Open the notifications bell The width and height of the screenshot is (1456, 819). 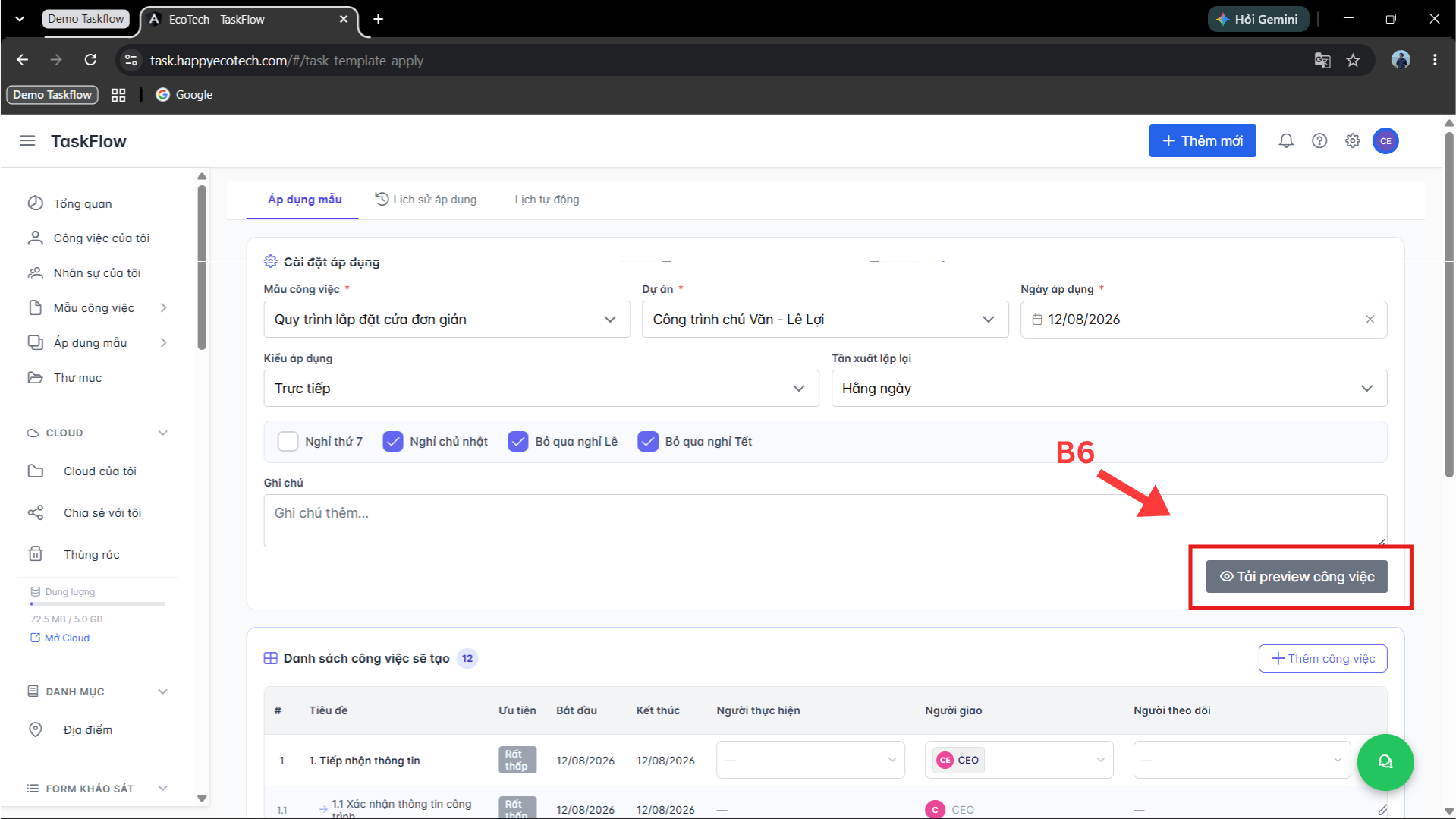[1286, 141]
